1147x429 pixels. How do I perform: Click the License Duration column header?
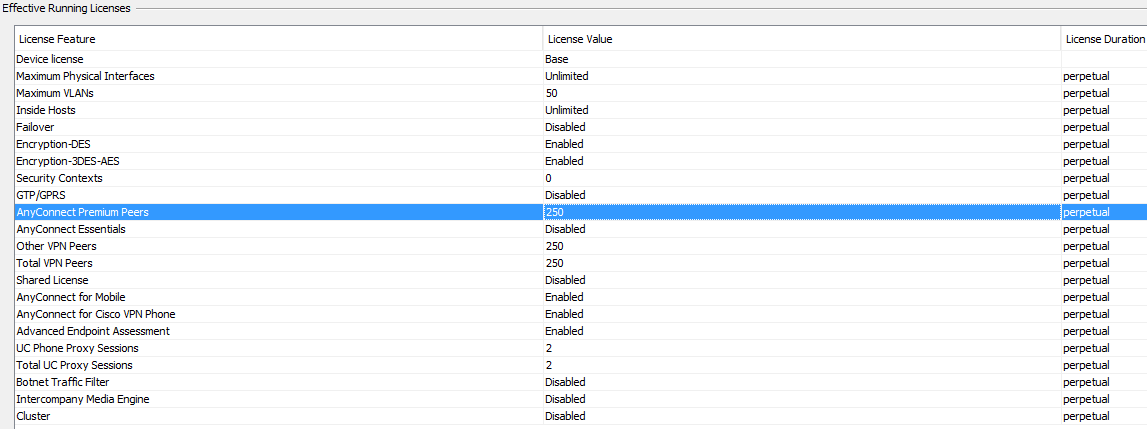point(1104,39)
